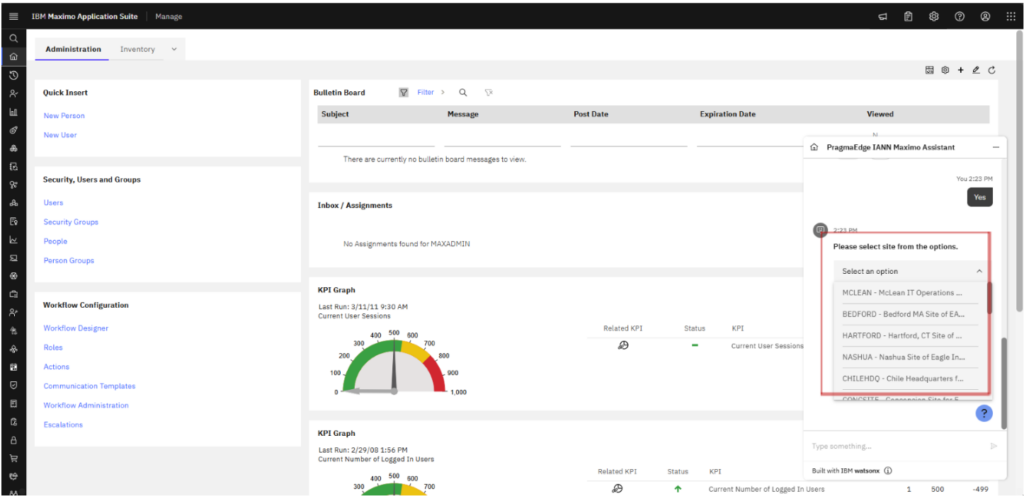
Task: Open the Roles link
Action: pyautogui.click(x=52, y=348)
